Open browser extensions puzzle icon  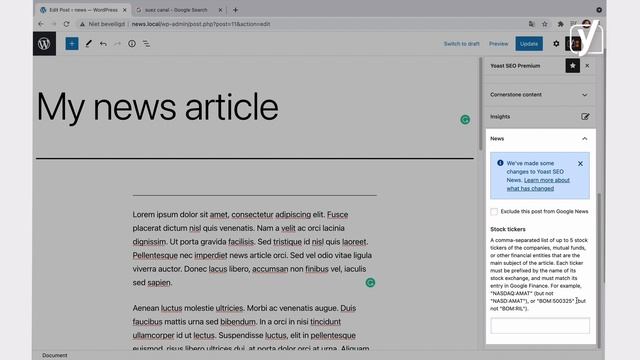[x=560, y=24]
